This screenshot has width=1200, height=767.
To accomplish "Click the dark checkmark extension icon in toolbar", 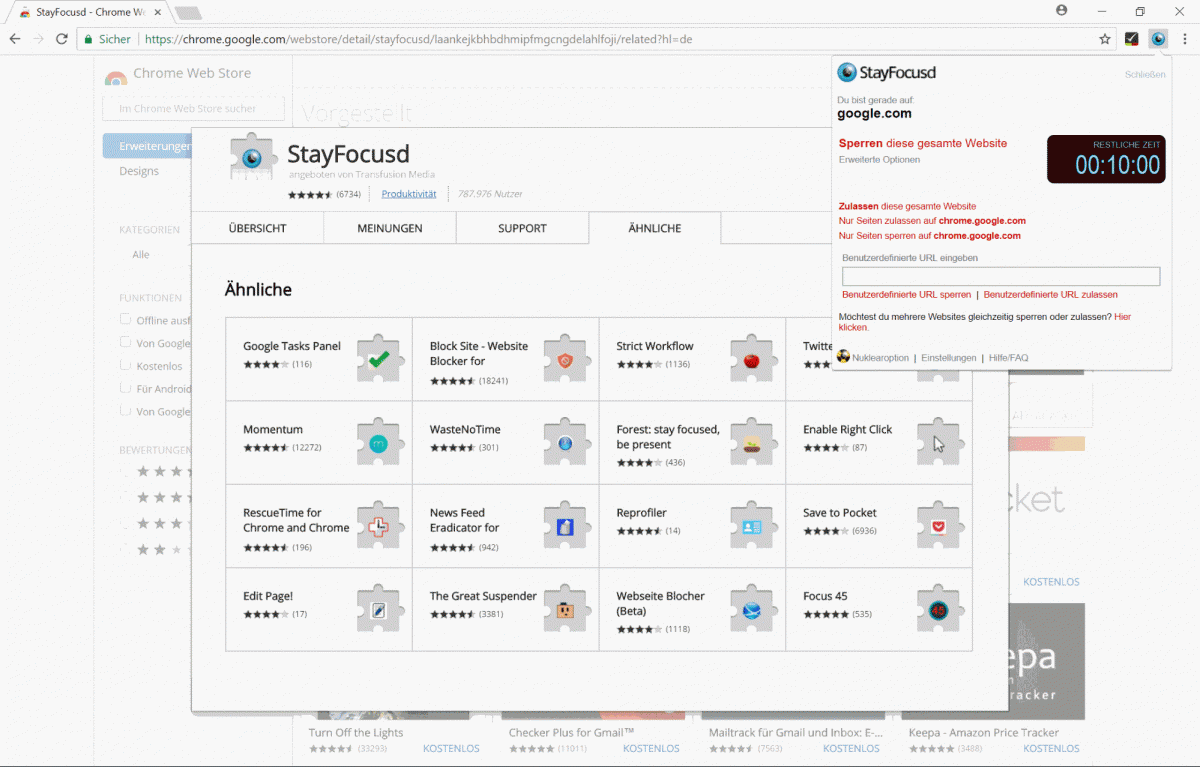I will click(x=1132, y=39).
